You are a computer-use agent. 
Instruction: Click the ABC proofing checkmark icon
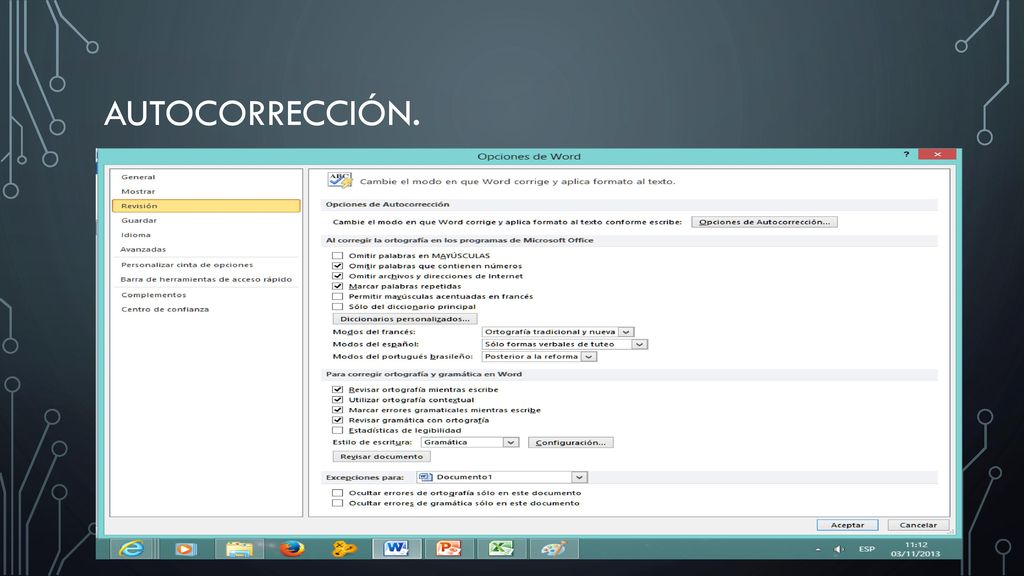point(340,180)
